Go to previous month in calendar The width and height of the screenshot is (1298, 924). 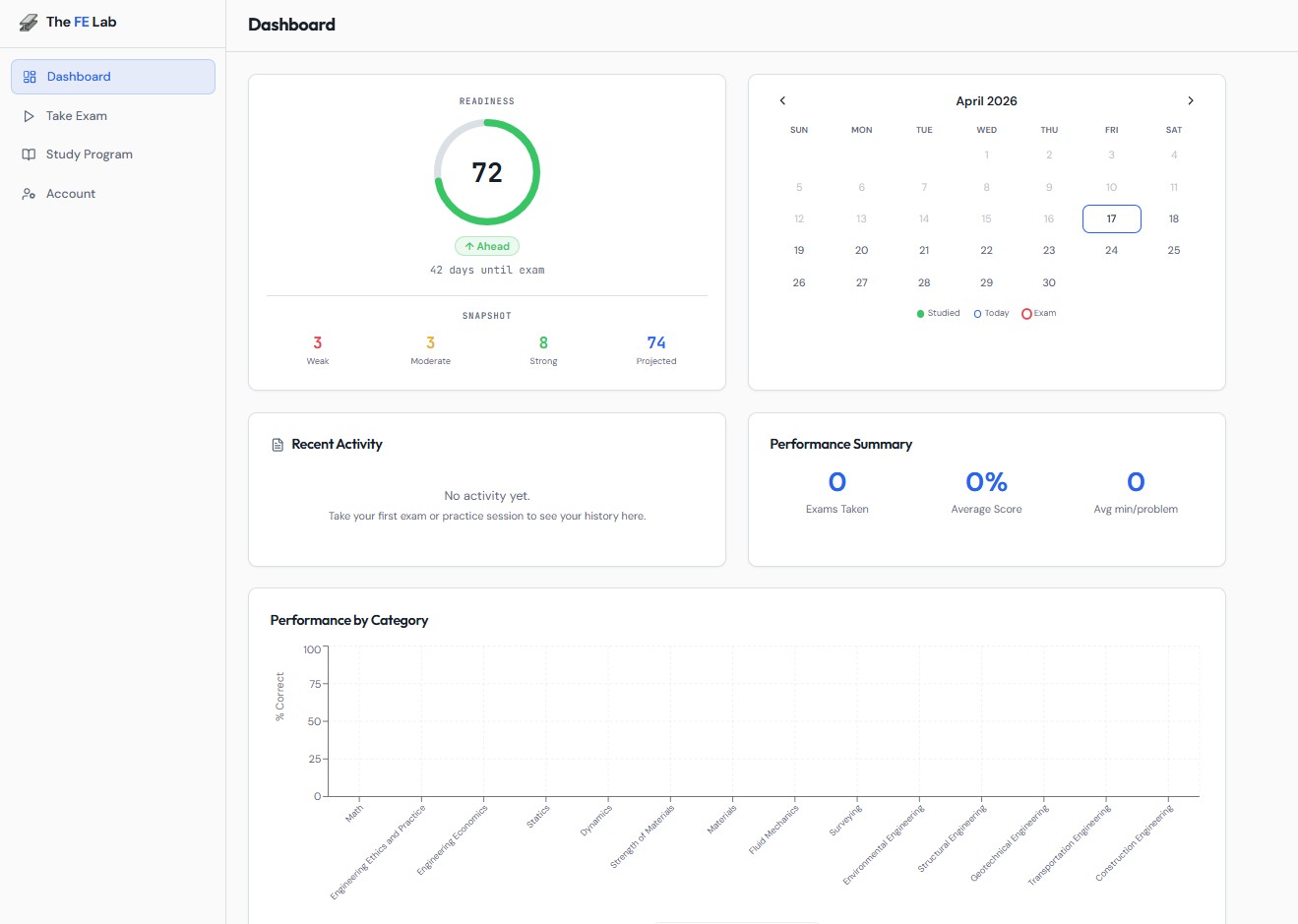pyautogui.click(x=783, y=100)
